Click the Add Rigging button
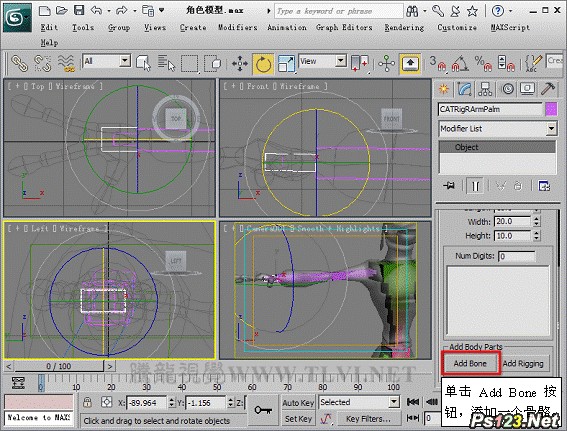This screenshot has height=431, width=567. pyautogui.click(x=523, y=363)
